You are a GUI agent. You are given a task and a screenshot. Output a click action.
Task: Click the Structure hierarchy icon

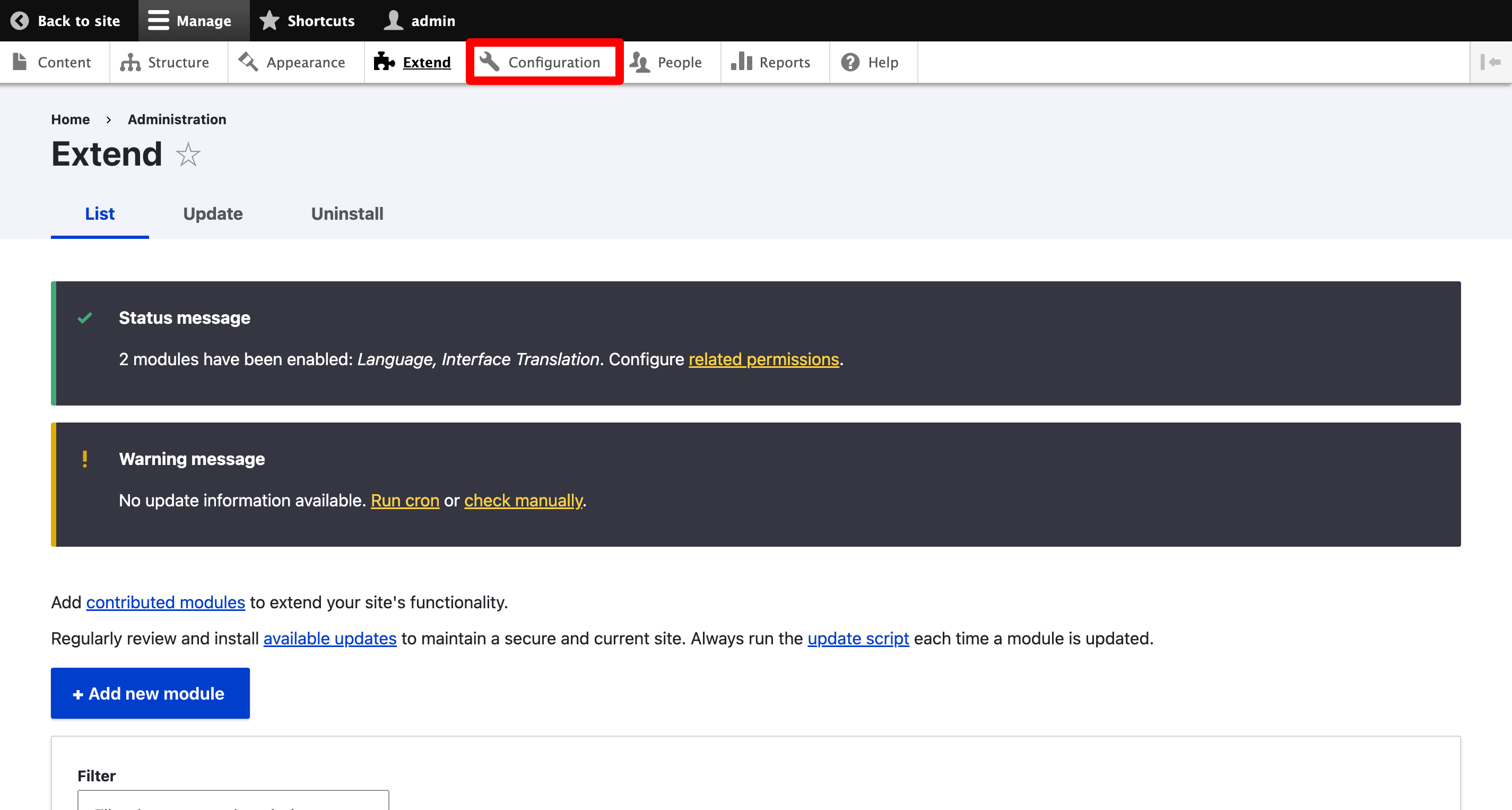130,62
